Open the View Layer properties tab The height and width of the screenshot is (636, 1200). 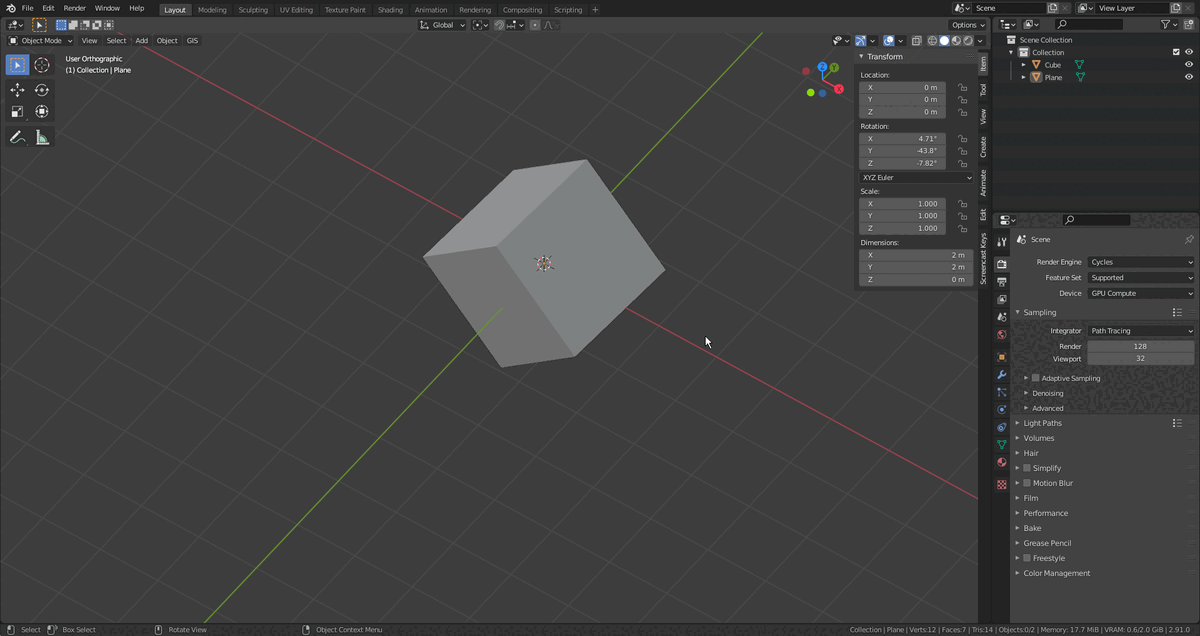coord(1001,299)
